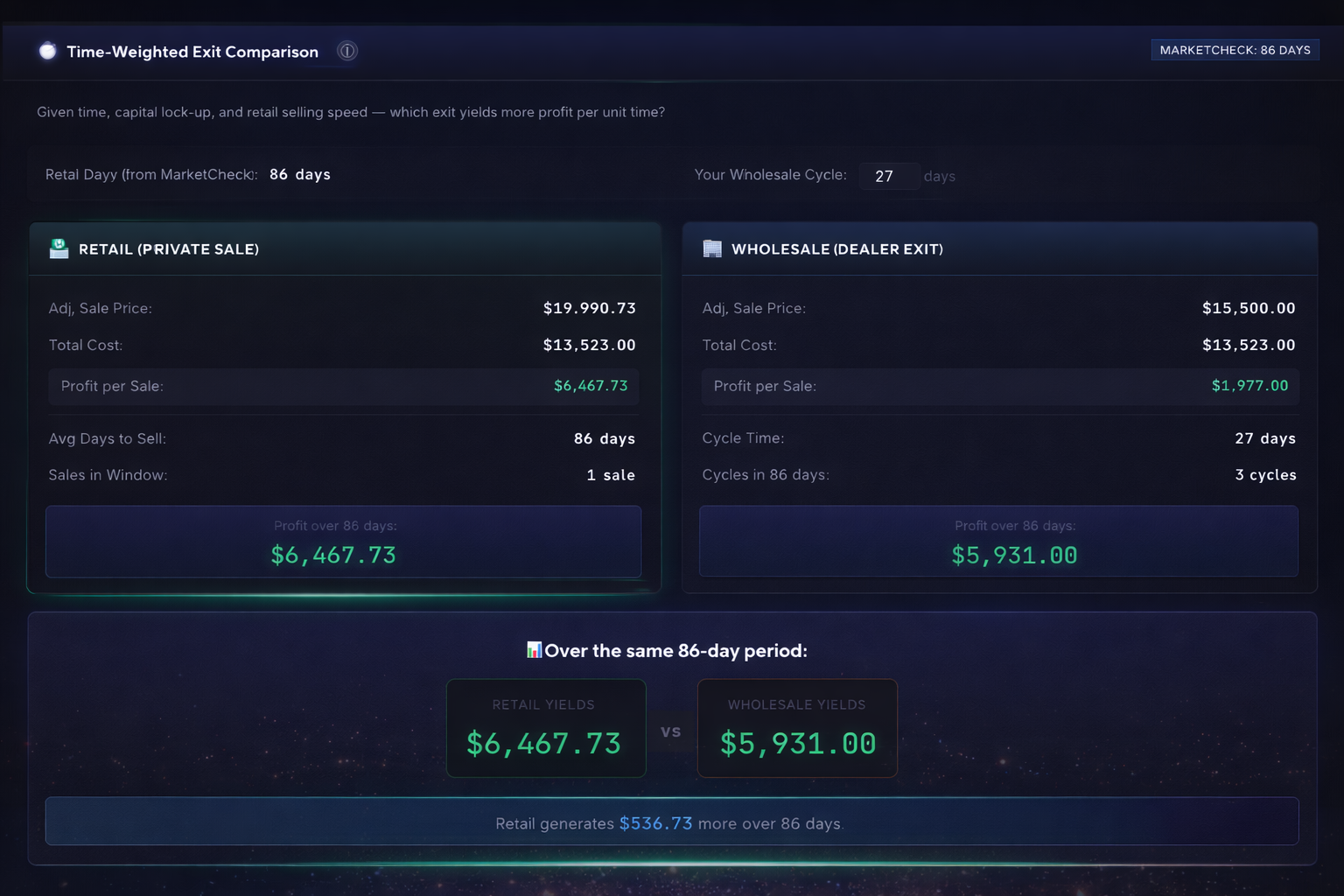This screenshot has height=896, width=1344.
Task: Select the WHOLESALE YIELDS value box
Action: (797, 728)
